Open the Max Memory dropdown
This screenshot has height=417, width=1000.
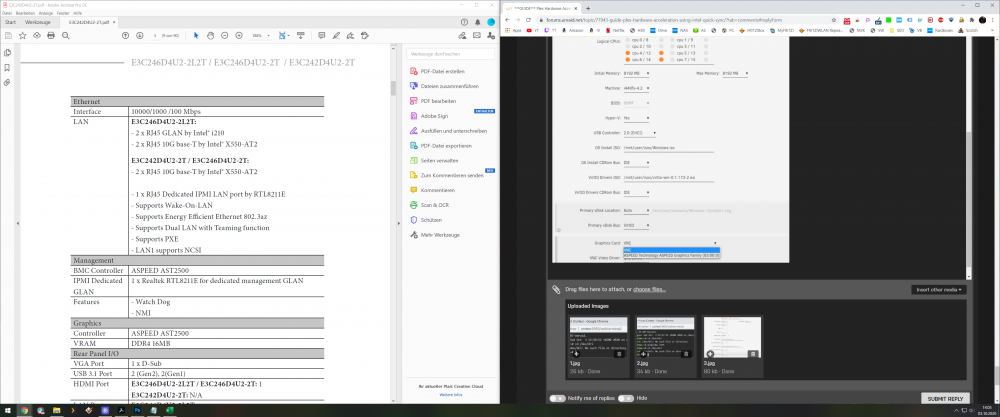tap(735, 73)
